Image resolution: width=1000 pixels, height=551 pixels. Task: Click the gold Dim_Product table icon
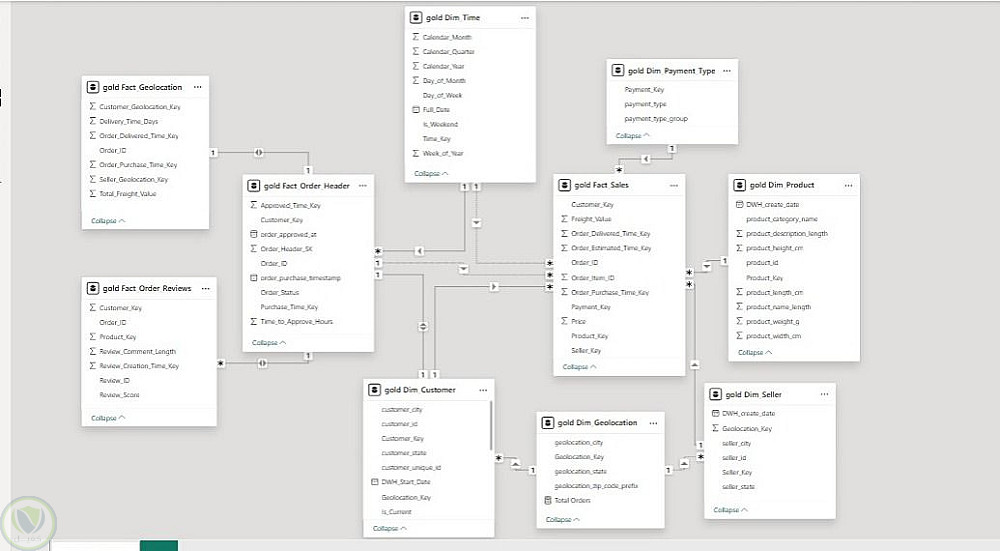click(x=740, y=185)
